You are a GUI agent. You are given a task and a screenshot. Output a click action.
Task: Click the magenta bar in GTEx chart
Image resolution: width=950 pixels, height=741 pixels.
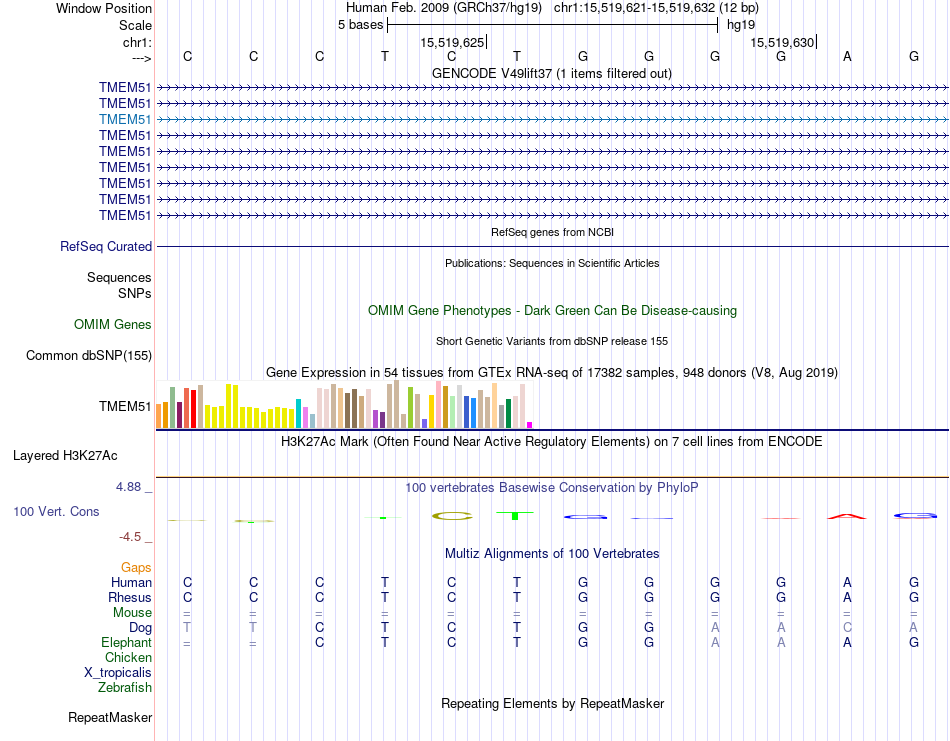click(530, 425)
